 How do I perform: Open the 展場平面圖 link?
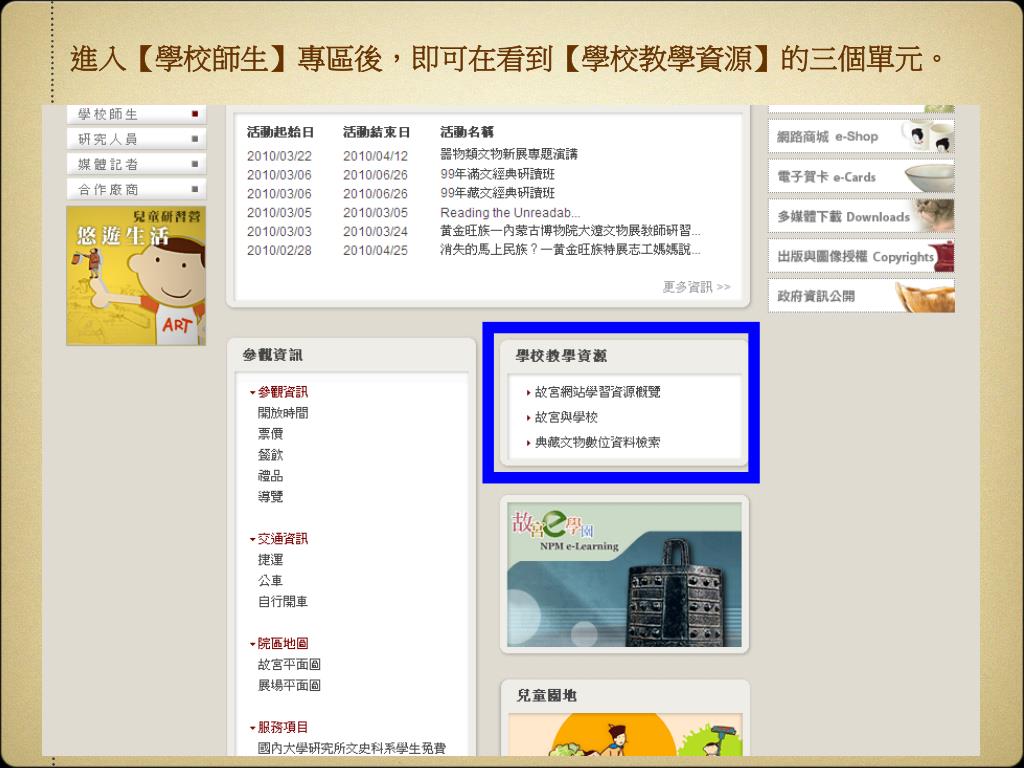pyautogui.click(x=289, y=685)
